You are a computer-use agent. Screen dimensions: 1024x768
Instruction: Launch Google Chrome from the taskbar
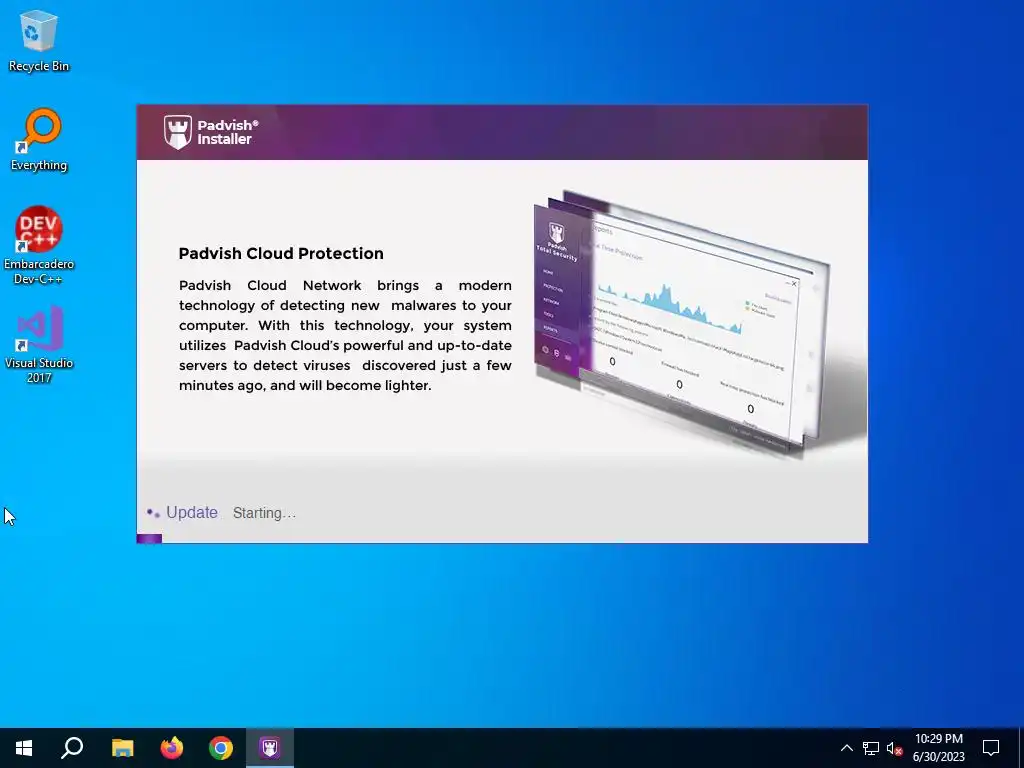[221, 748]
